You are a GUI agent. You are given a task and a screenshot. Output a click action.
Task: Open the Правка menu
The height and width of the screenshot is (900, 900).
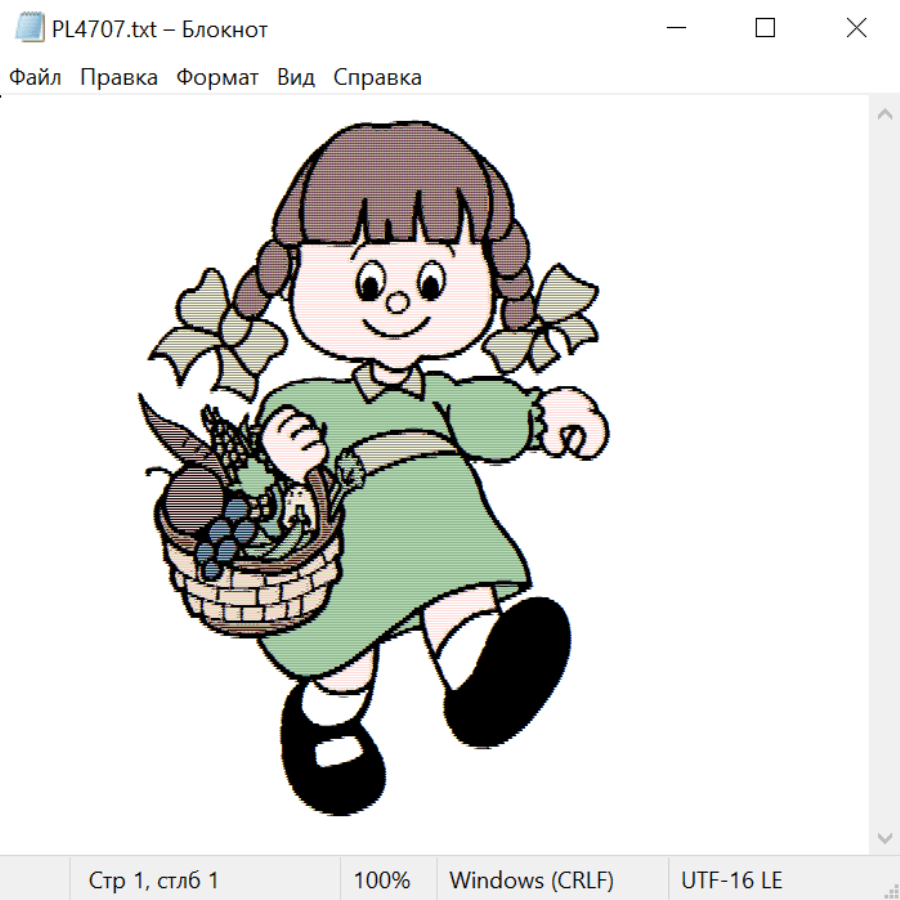point(118,78)
